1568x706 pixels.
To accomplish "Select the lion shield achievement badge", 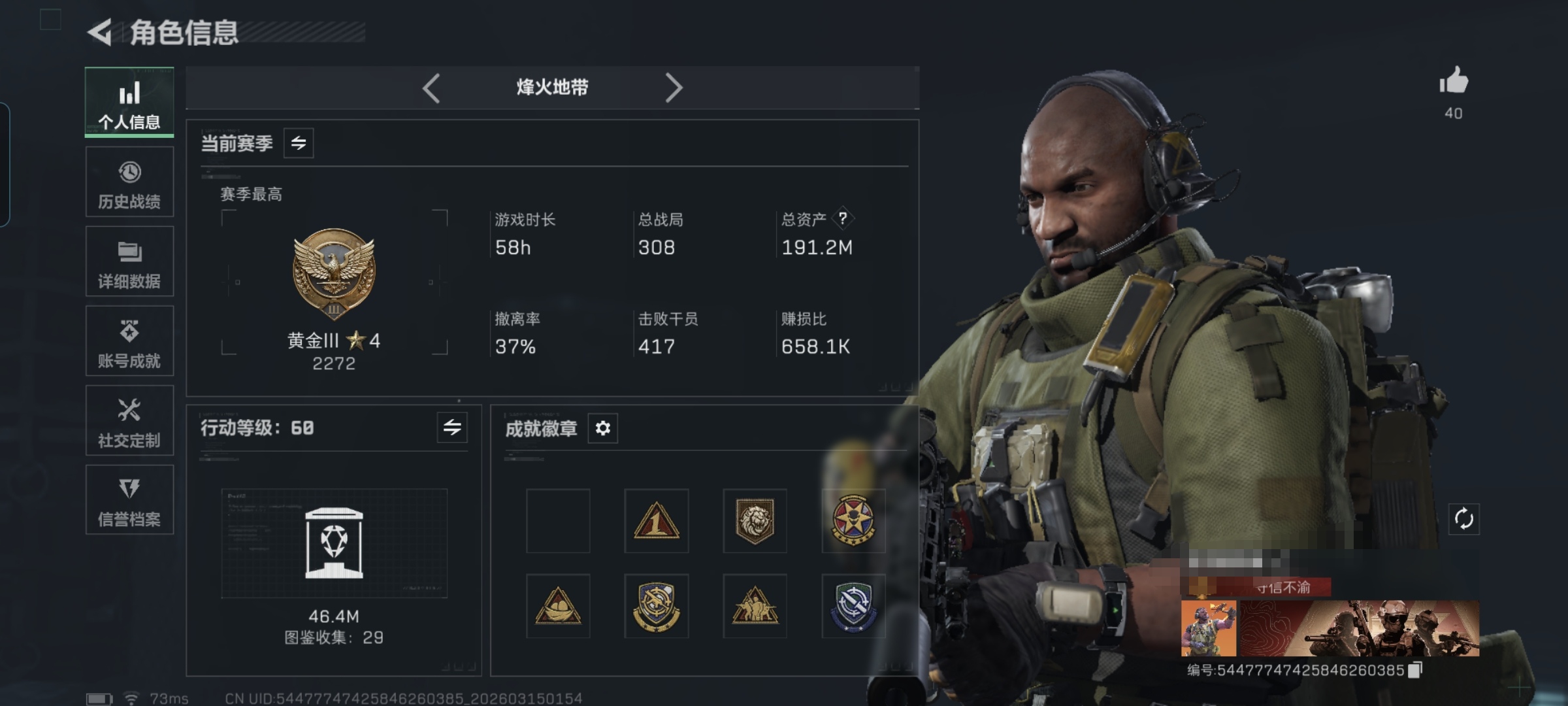I will tap(755, 521).
